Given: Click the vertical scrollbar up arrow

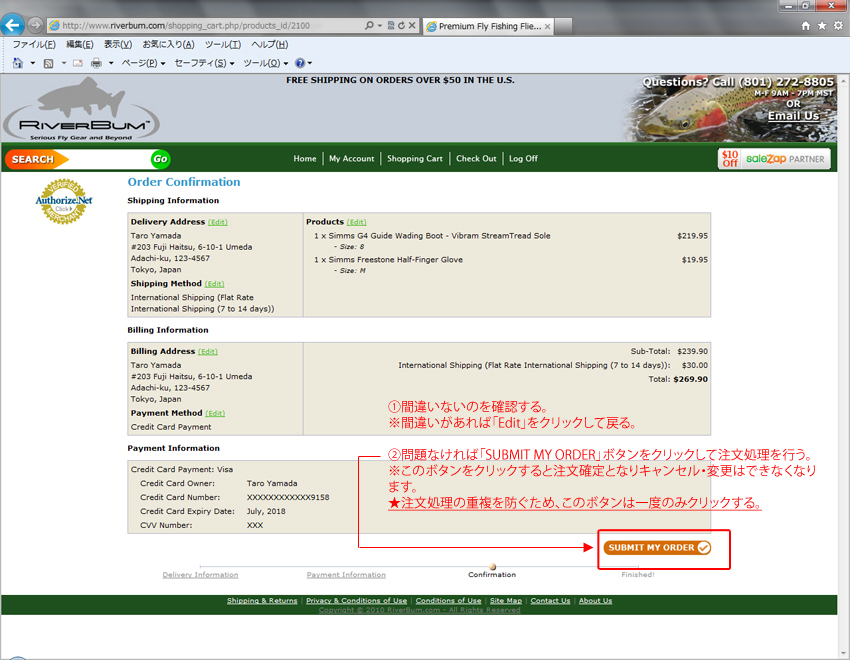Looking at the screenshot, I should (843, 80).
